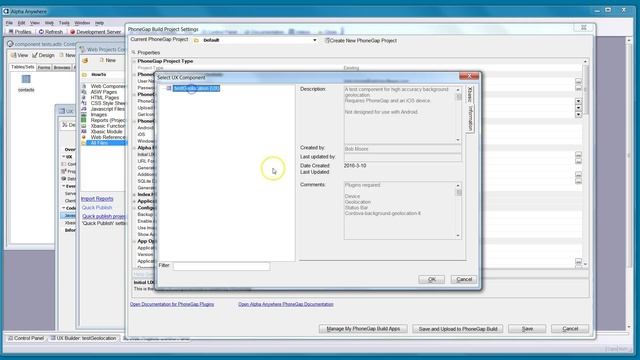The image size is (640, 360).
Task: Select the Reports (Project) category icon
Action: 84,120
